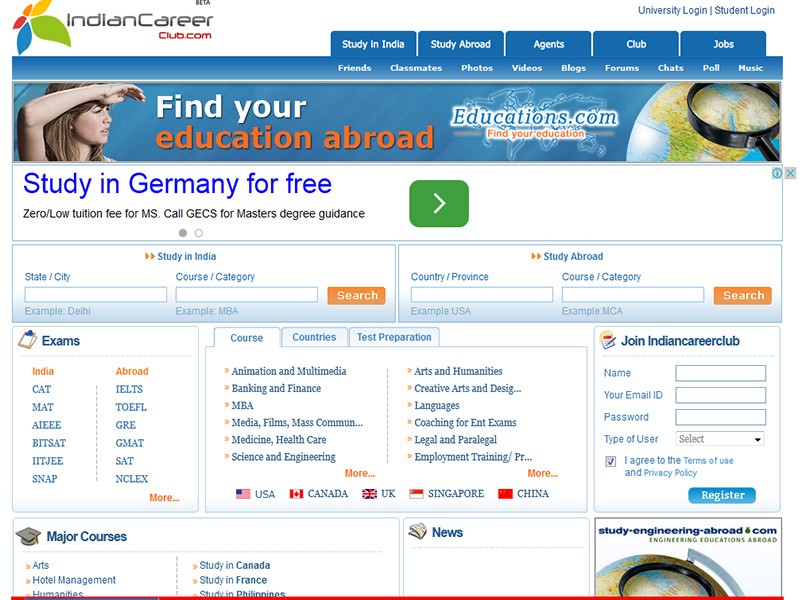The width and height of the screenshot is (800, 600).
Task: Select the USA flag icon
Action: pos(243,494)
